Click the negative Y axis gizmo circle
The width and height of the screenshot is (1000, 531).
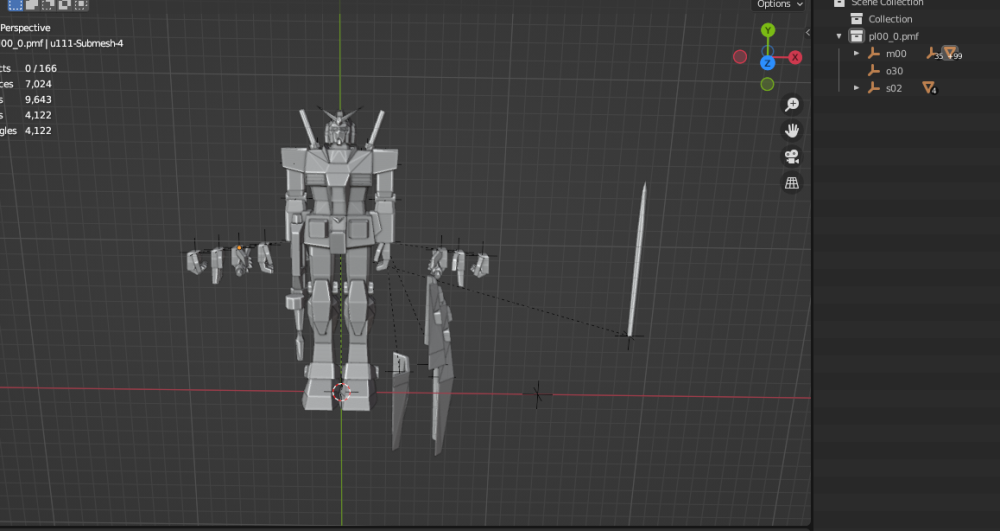767,84
